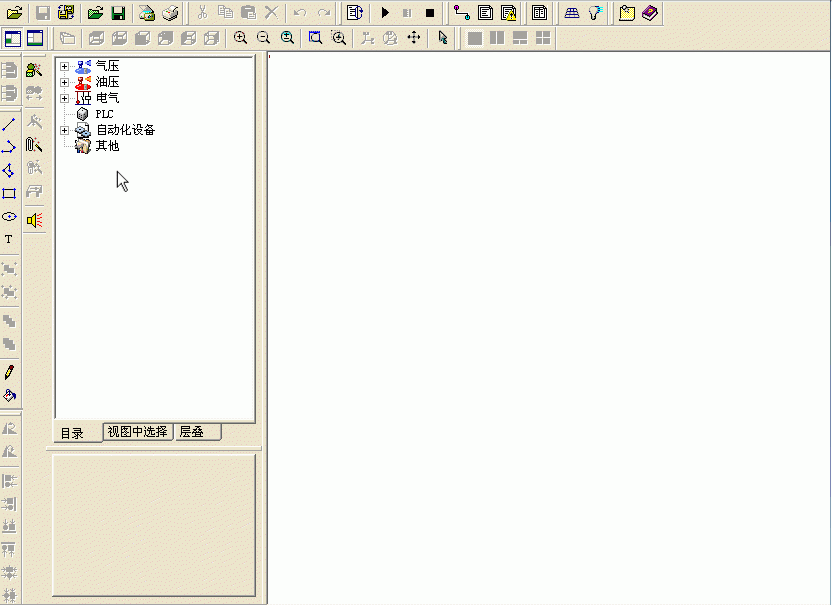This screenshot has height=605, width=832.
Task: Select the arrow pointer selection tool
Action: [x=443, y=38]
